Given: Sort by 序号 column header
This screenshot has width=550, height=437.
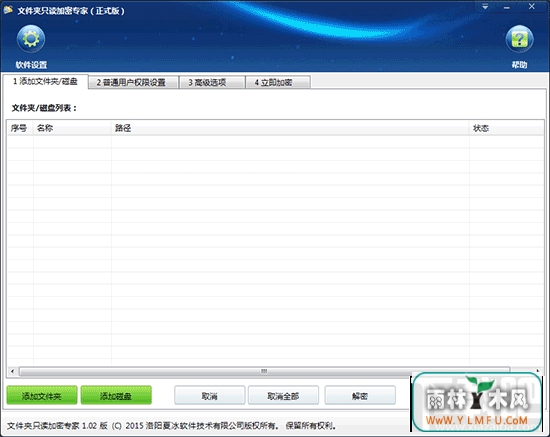Looking at the screenshot, I should pyautogui.click(x=20, y=128).
